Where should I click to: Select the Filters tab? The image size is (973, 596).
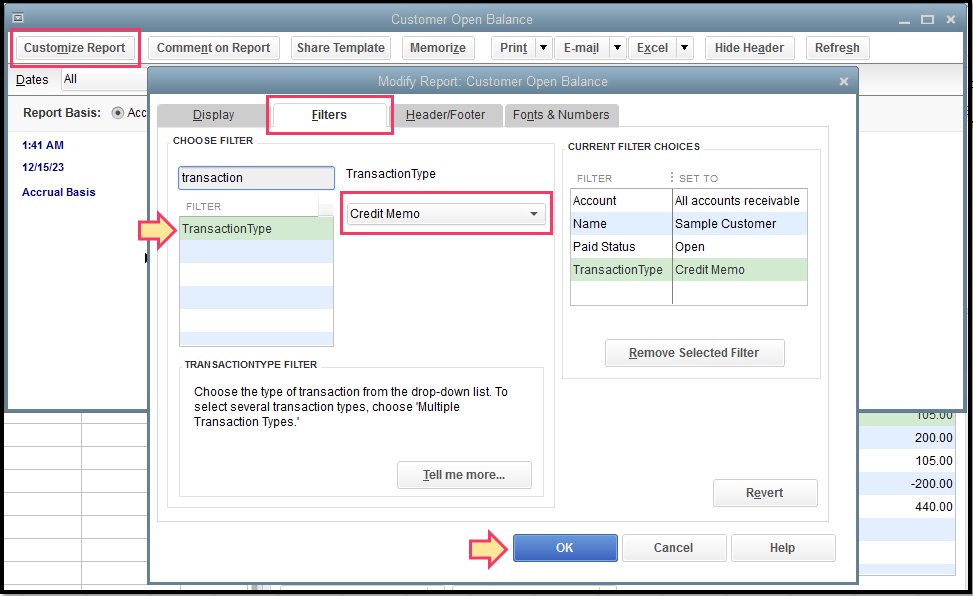pyautogui.click(x=329, y=115)
